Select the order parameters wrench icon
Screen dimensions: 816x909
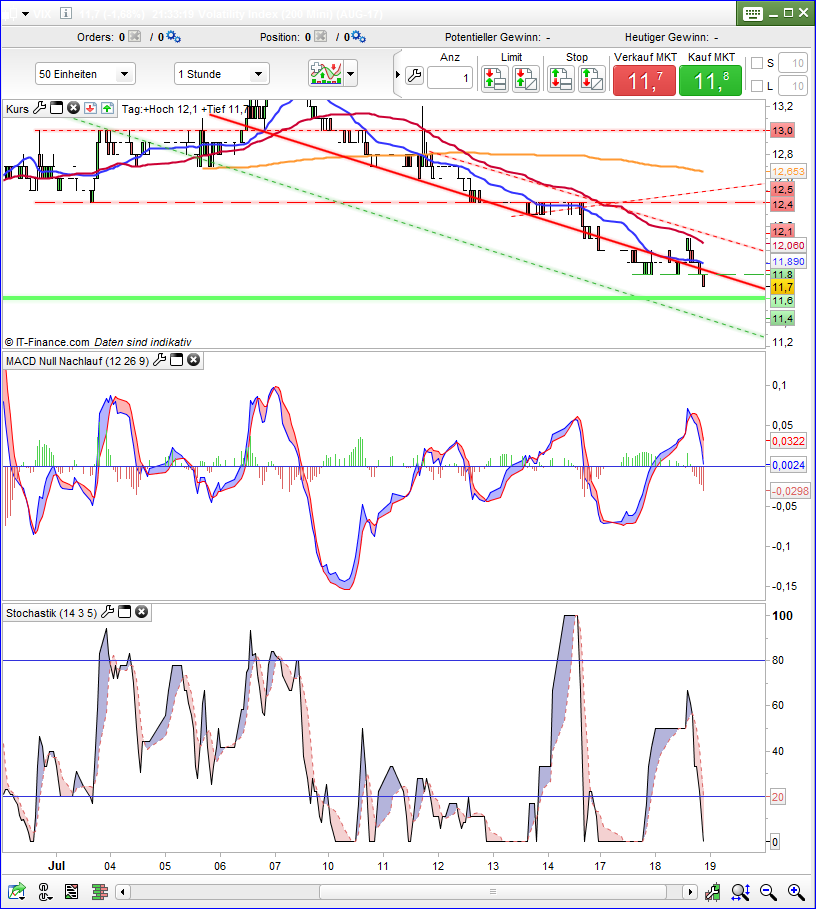point(413,75)
